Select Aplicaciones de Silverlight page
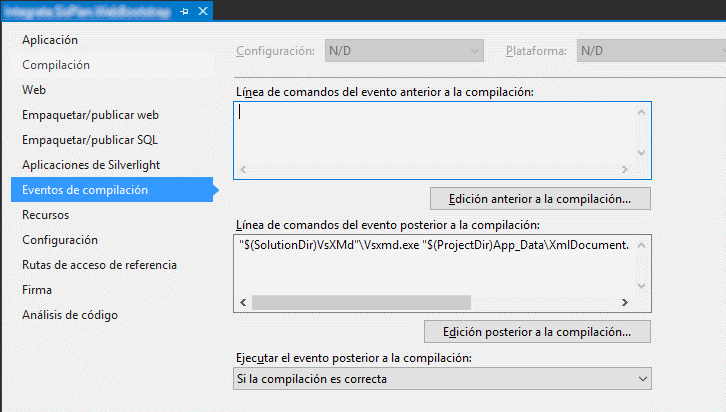The image size is (726, 412). [x=91, y=165]
